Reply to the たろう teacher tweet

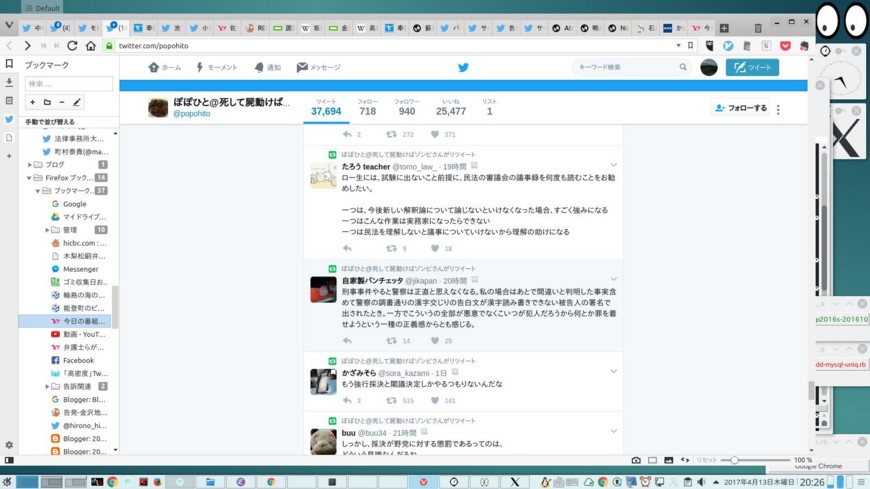click(347, 248)
